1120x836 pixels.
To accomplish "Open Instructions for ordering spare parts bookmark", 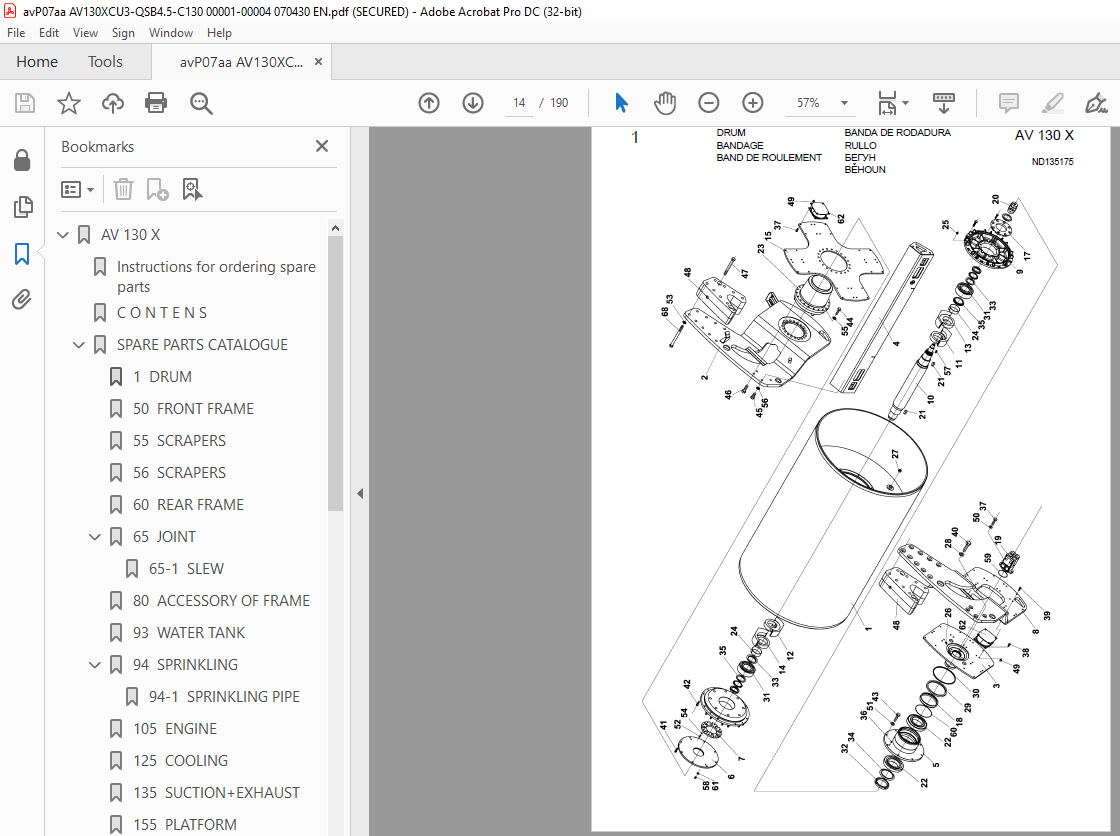I will coord(216,277).
